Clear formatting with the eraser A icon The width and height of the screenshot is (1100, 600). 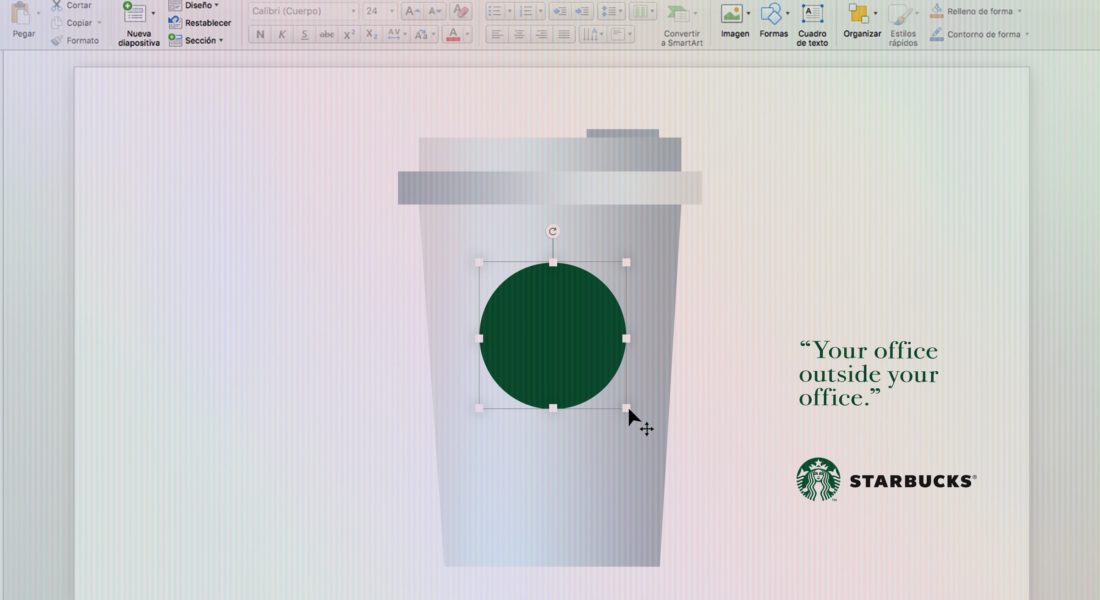(x=461, y=11)
